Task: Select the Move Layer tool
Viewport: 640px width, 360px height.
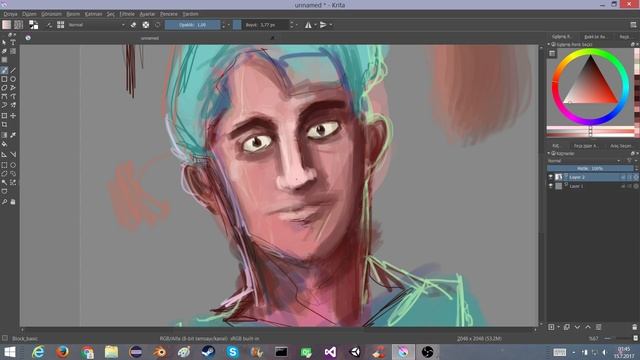Action: coord(13,116)
